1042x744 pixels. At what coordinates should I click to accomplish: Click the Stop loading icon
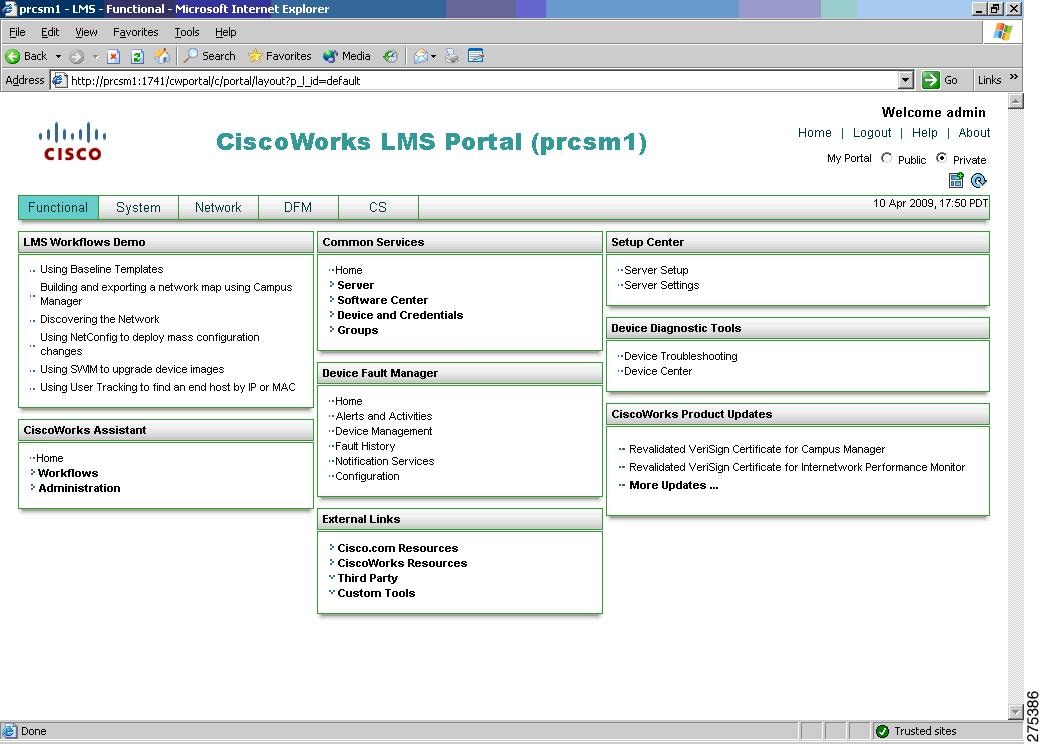pyautogui.click(x=114, y=56)
